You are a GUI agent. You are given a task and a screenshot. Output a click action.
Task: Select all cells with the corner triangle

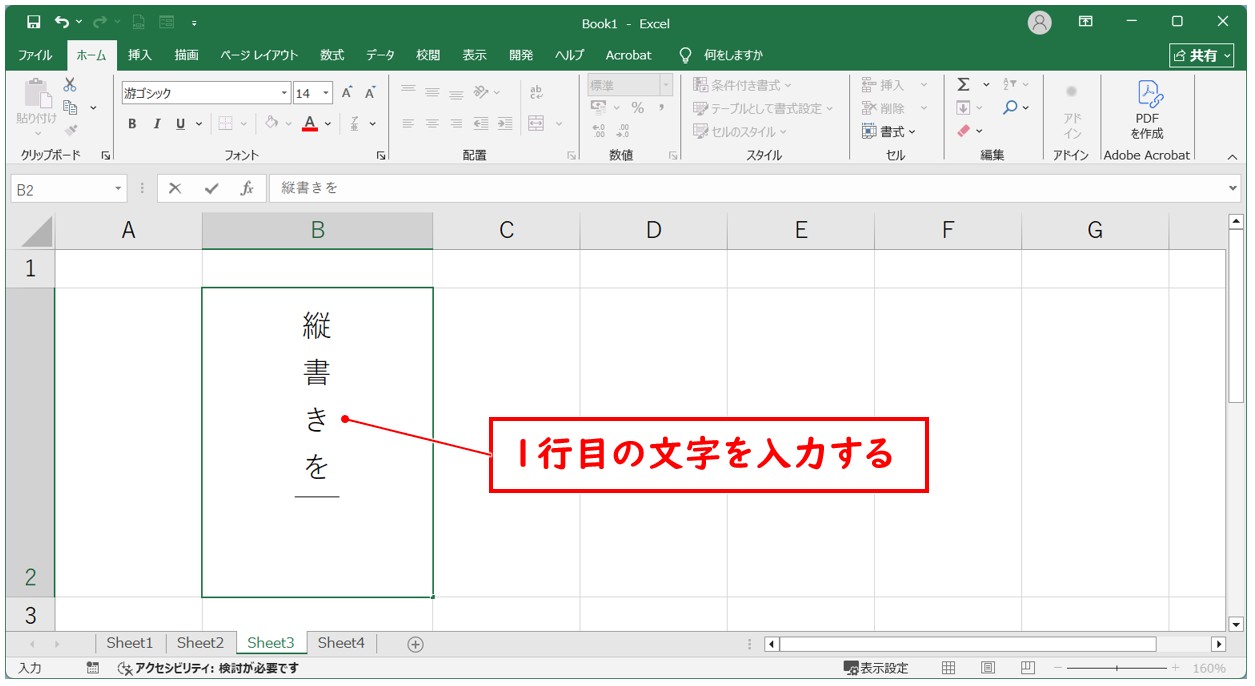[x=37, y=231]
